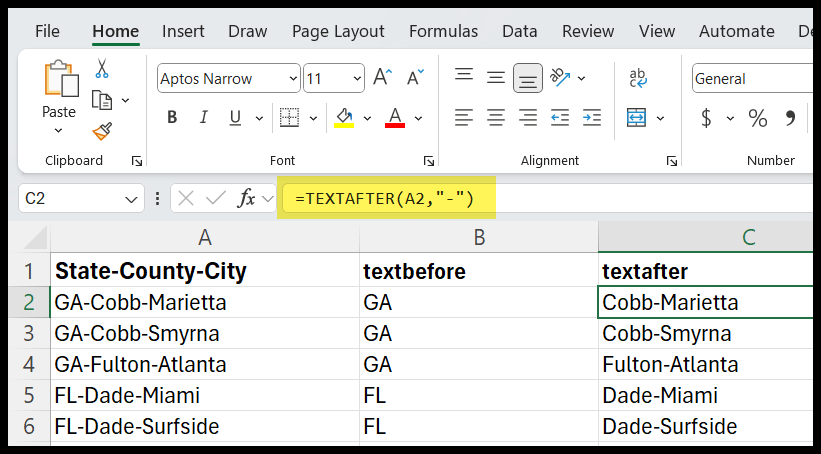Viewport: 821px width, 454px height.
Task: Open orientation dropdown arrow
Action: (582, 79)
